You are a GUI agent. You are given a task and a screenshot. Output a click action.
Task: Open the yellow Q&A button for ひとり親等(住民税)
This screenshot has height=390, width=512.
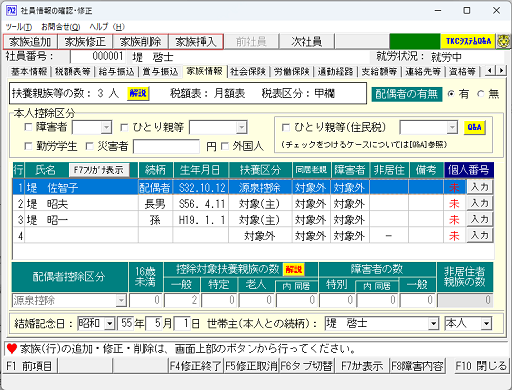click(474, 127)
